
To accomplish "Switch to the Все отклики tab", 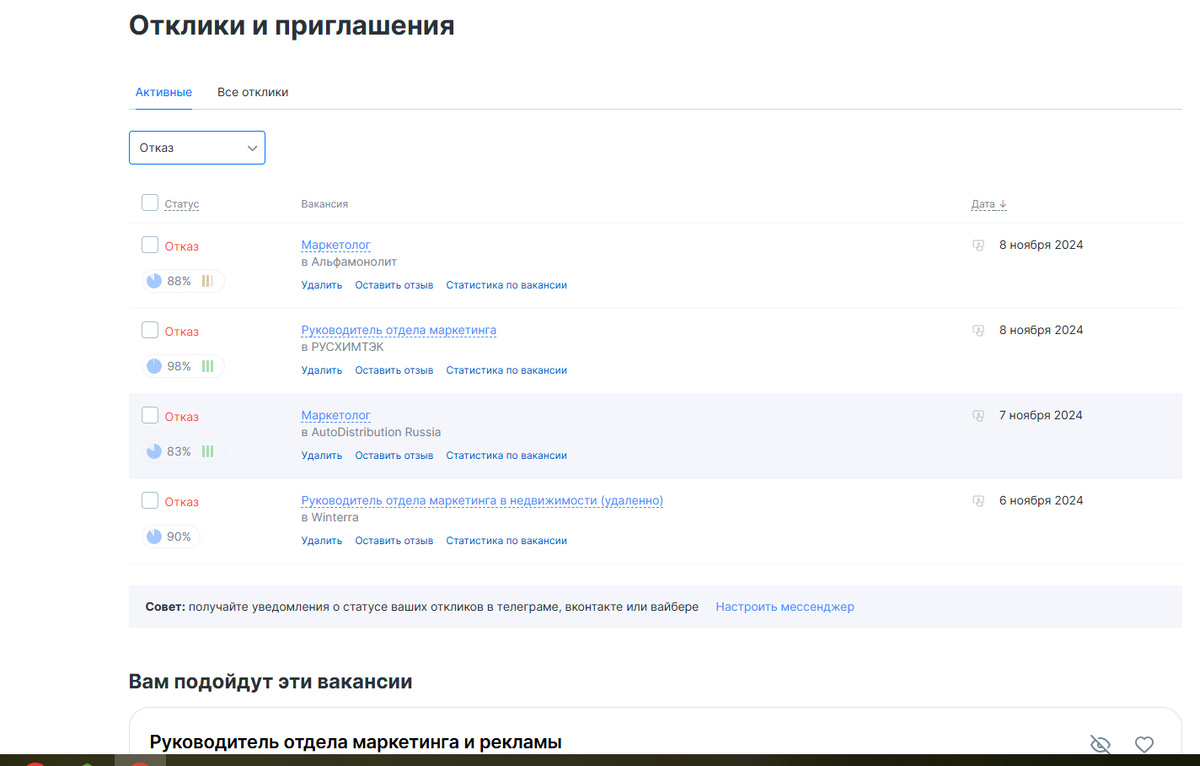I will tap(253, 91).
